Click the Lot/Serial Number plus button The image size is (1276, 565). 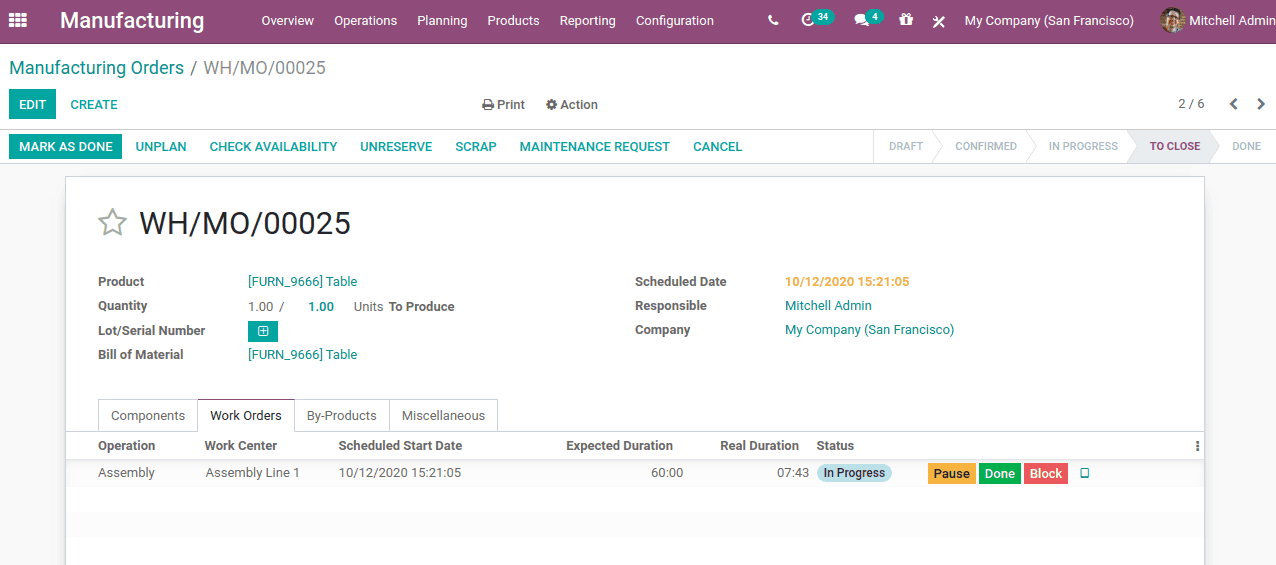click(x=263, y=331)
